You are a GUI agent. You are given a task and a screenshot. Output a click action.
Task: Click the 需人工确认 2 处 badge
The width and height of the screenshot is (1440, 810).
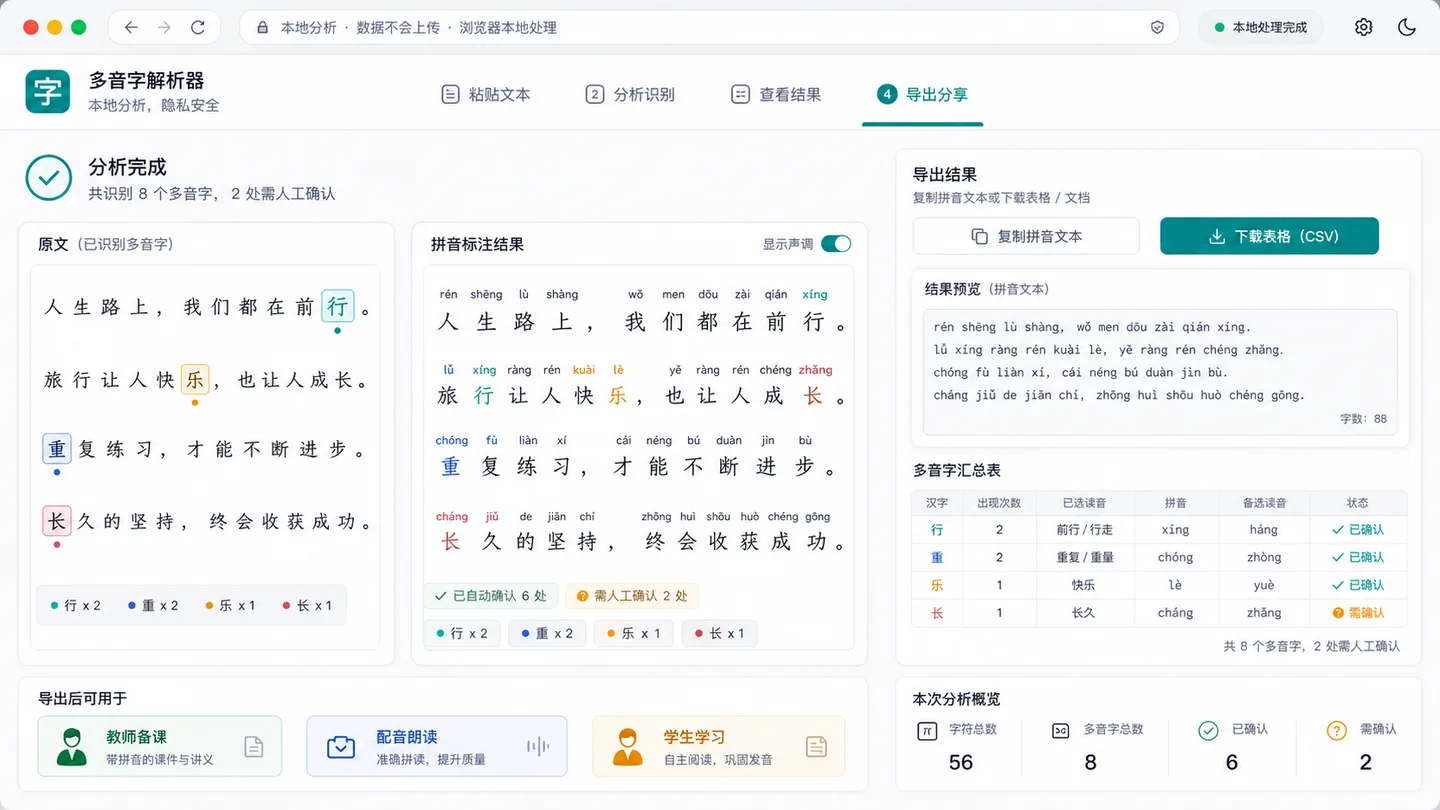coord(632,596)
